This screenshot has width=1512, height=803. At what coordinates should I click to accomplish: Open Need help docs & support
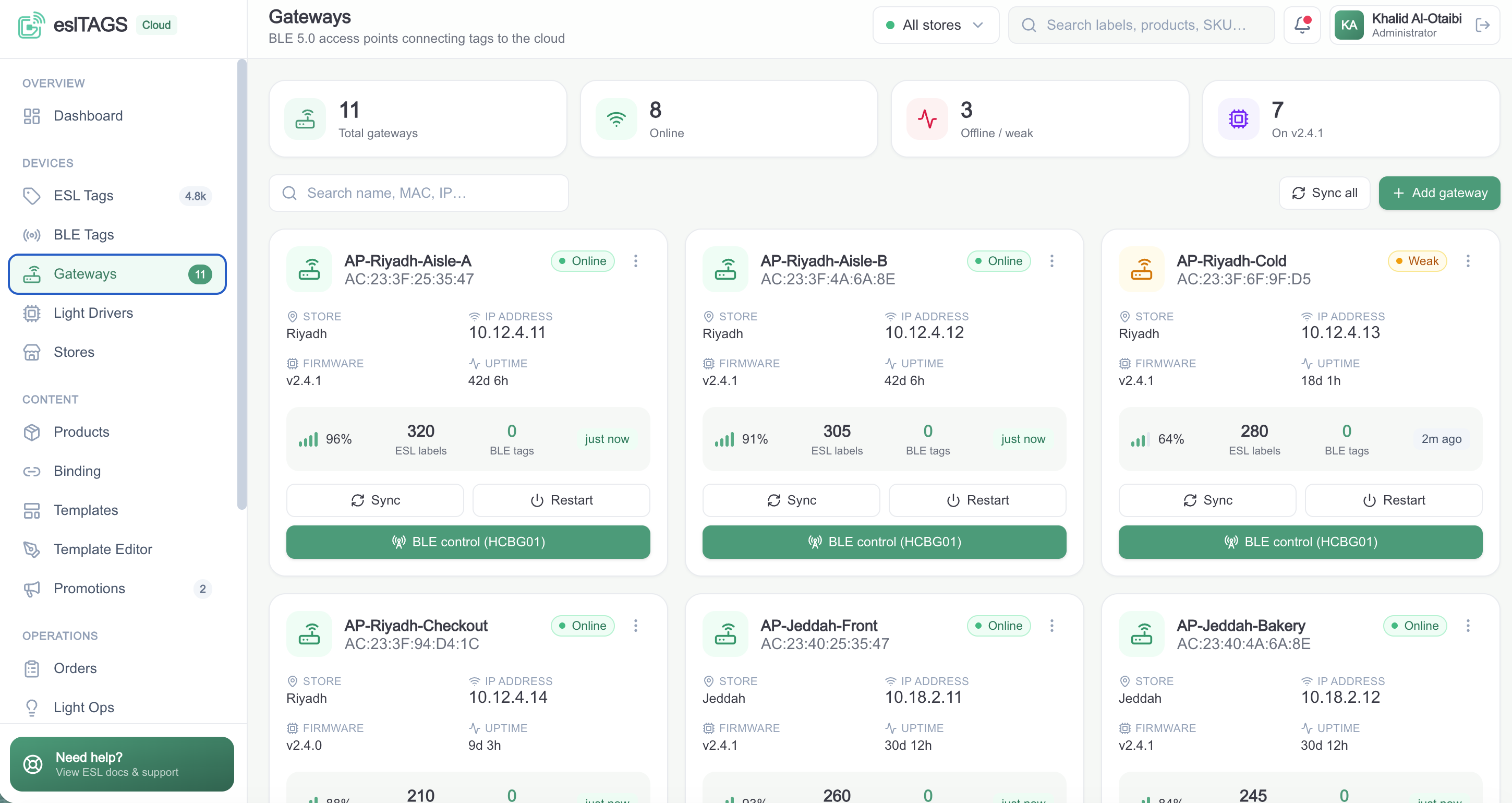(x=122, y=764)
